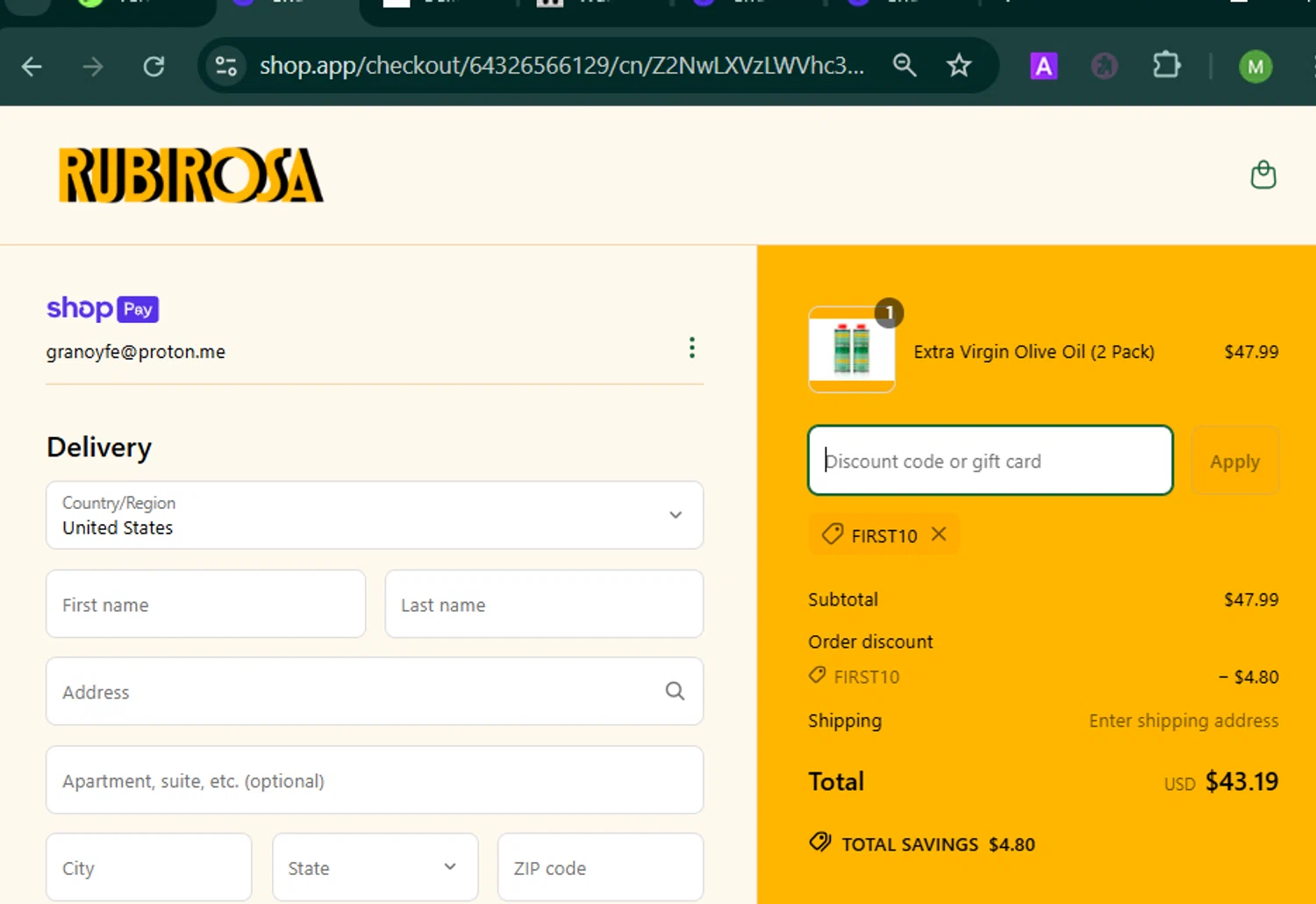Viewport: 1316px width, 904px height.
Task: Open site information icon in address bar
Action: [226, 67]
